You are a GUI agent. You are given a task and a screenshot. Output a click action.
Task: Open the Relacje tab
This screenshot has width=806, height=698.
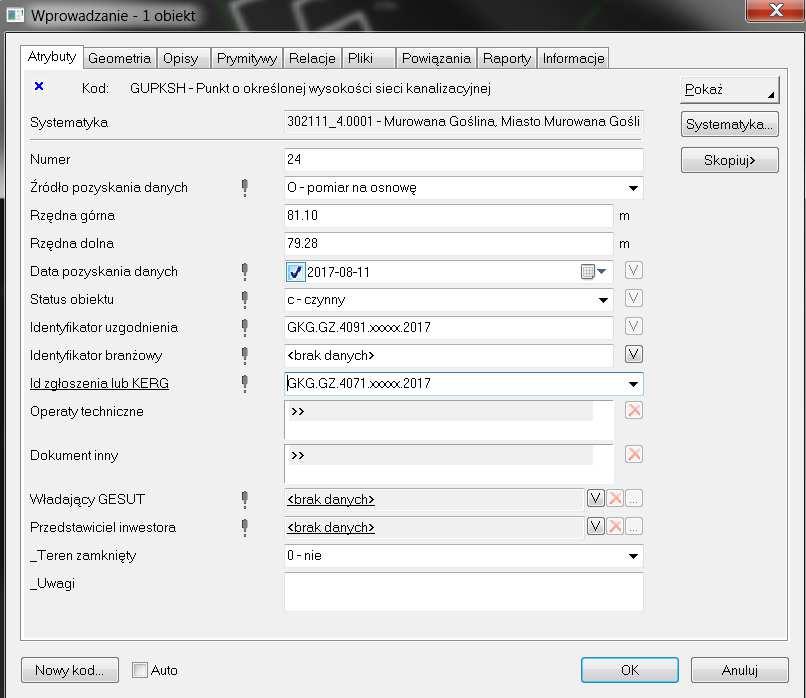[x=312, y=58]
